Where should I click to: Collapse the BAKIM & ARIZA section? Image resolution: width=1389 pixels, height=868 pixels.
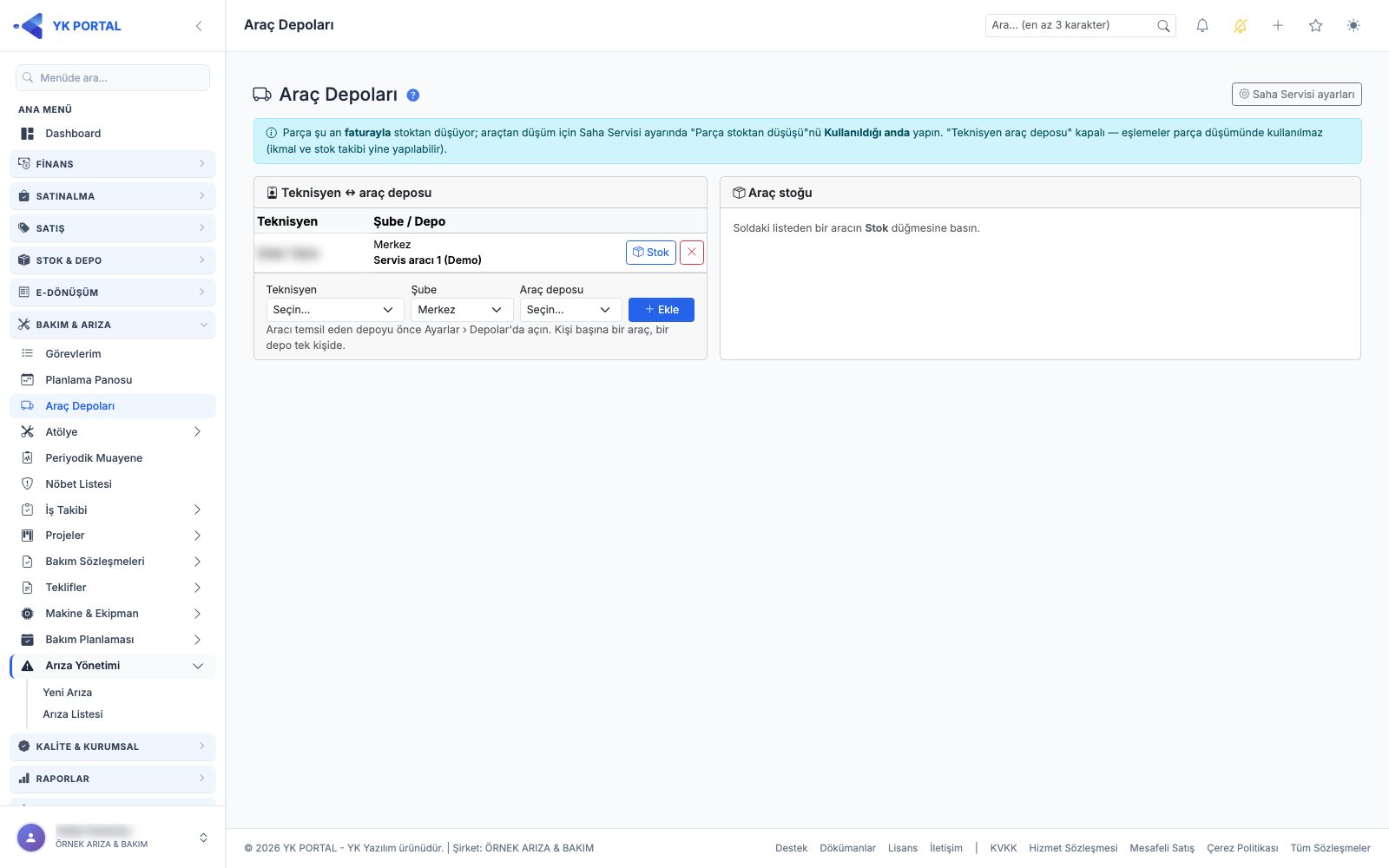tap(113, 325)
